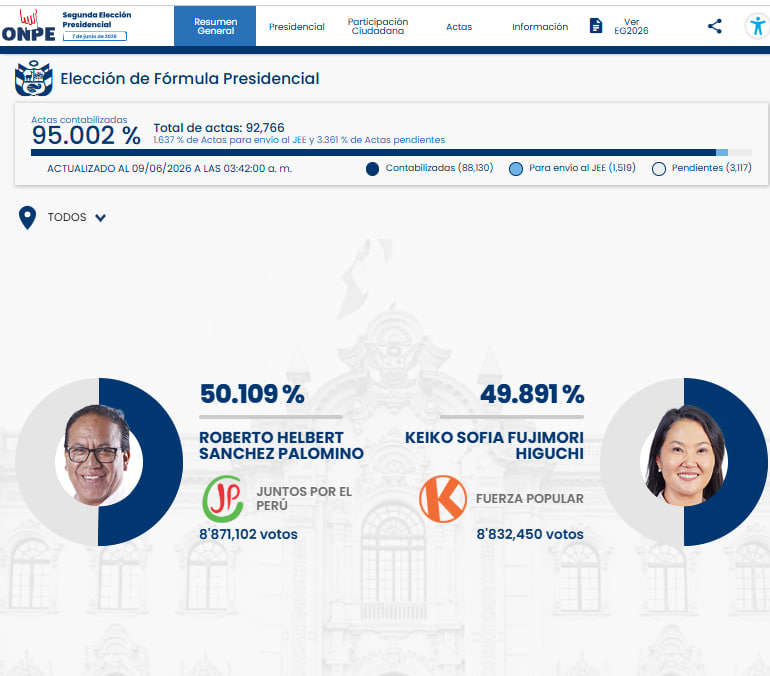Click the document icon beside Ver EG2026
This screenshot has width=770, height=676.
pyautogui.click(x=596, y=26)
